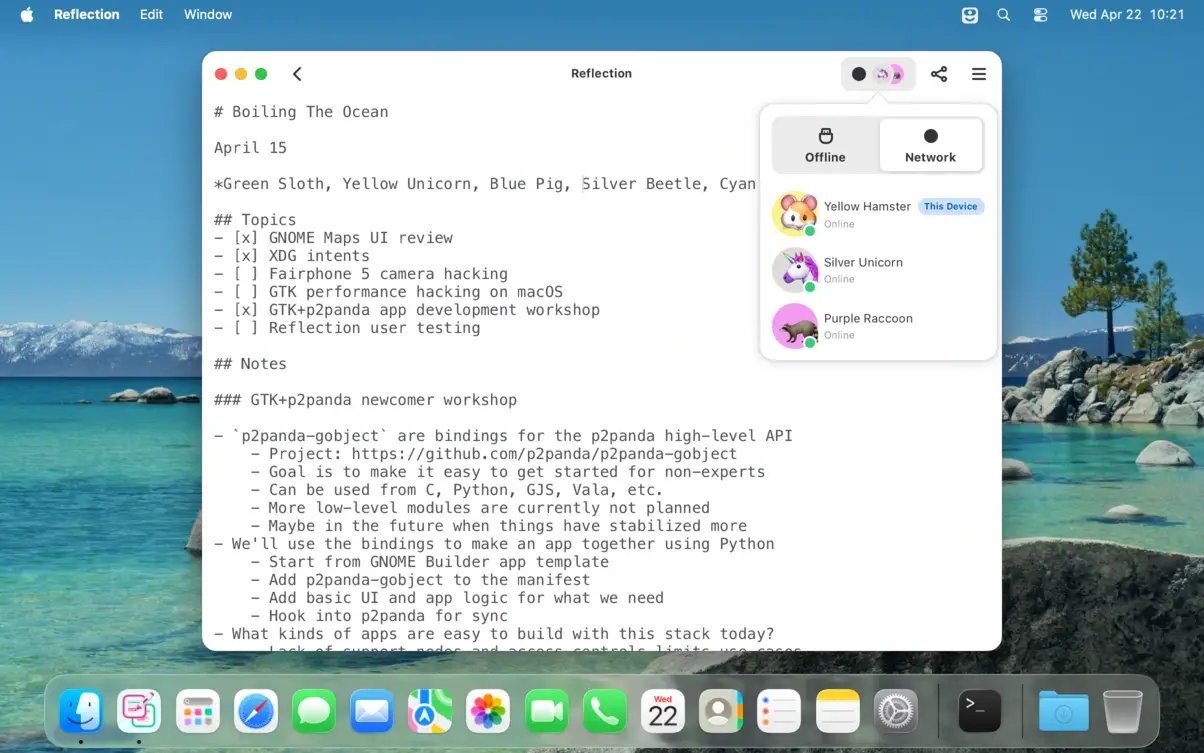The image size is (1204, 753).
Task: Click the screen sharing icon in the menu bar
Action: click(x=968, y=14)
